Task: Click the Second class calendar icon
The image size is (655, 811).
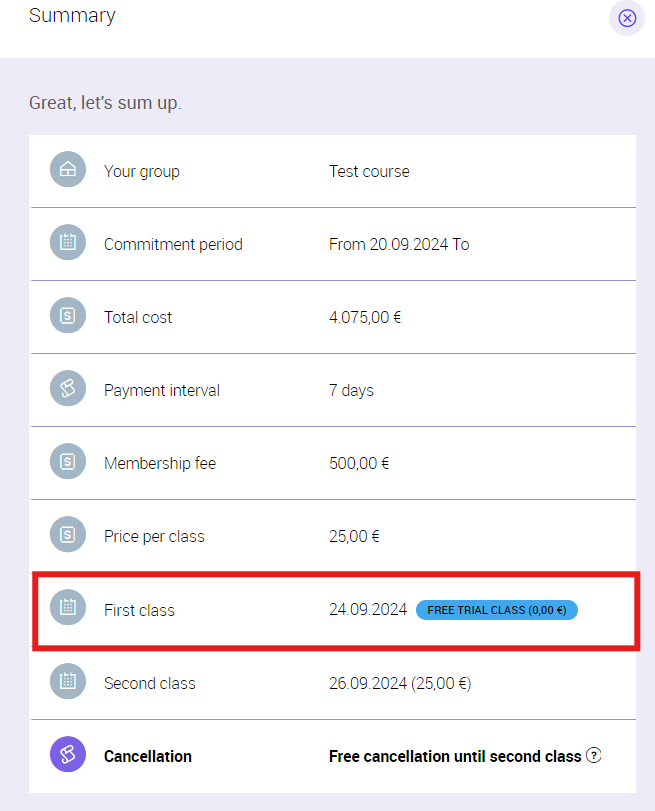Action: coord(68,682)
